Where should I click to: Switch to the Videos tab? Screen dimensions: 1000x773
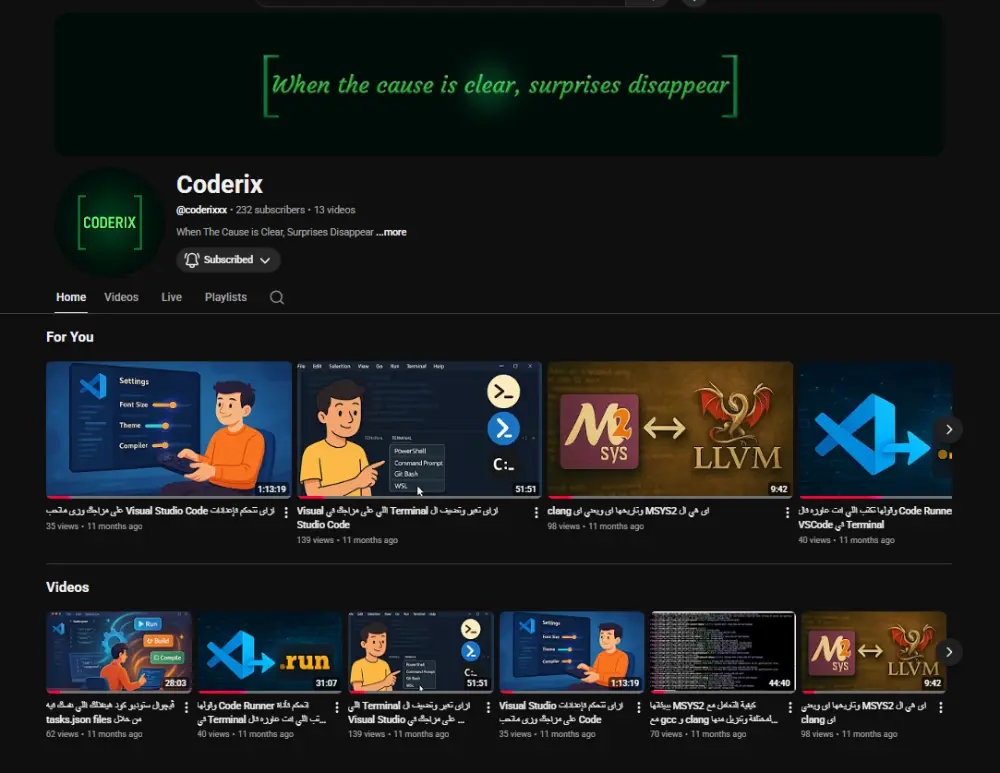121,297
